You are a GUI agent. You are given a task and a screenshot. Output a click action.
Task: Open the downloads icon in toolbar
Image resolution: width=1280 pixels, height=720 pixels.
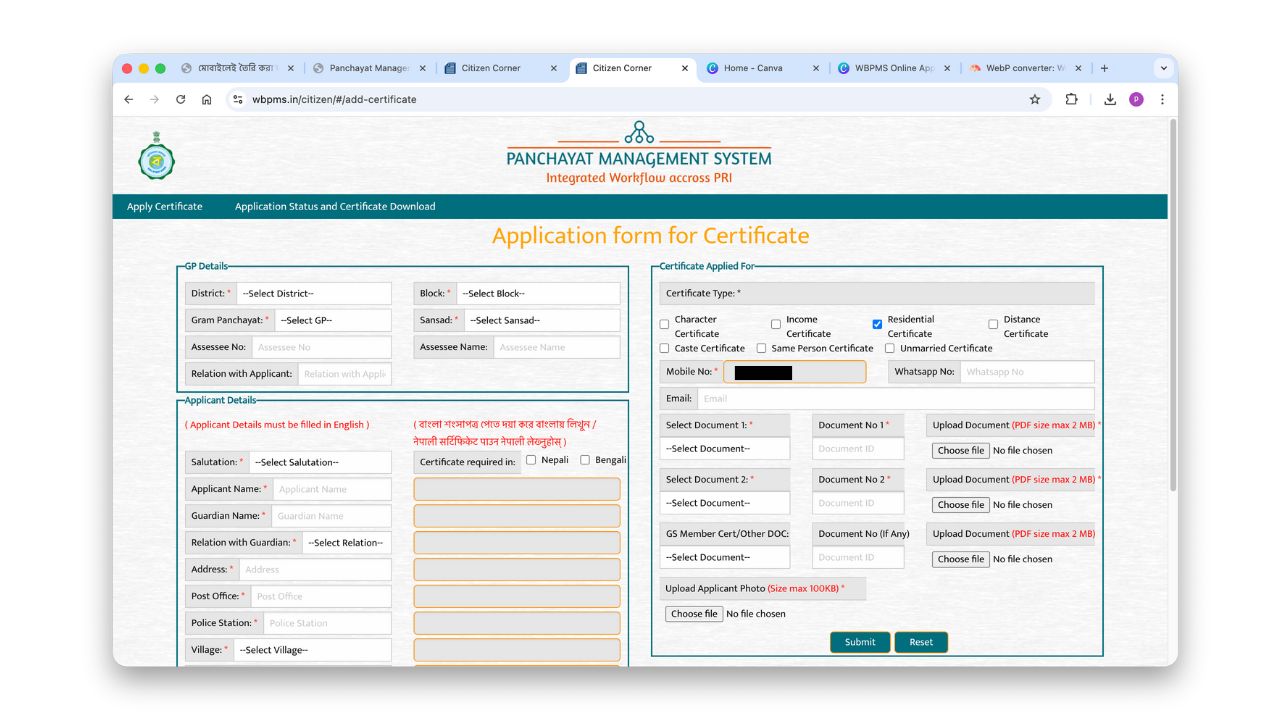tap(1110, 99)
